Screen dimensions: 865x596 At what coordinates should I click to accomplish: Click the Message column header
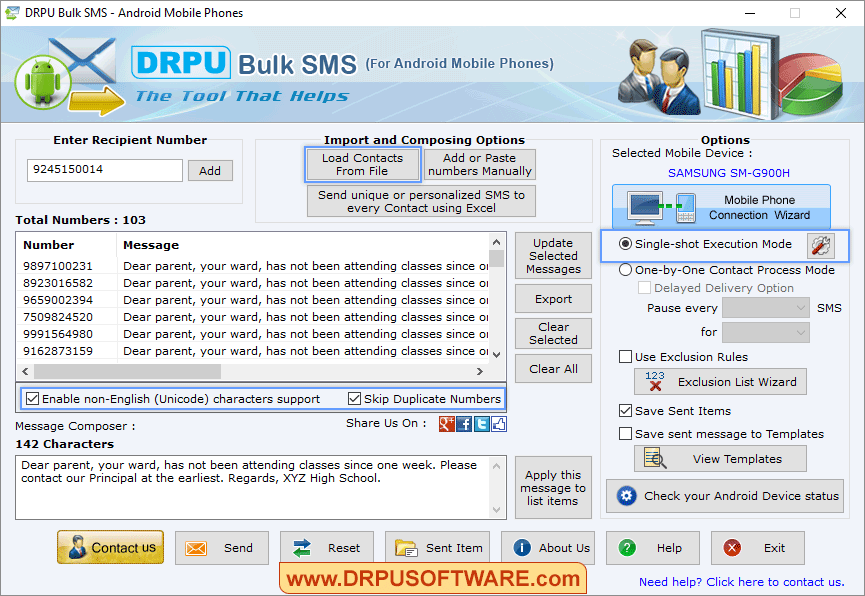303,245
